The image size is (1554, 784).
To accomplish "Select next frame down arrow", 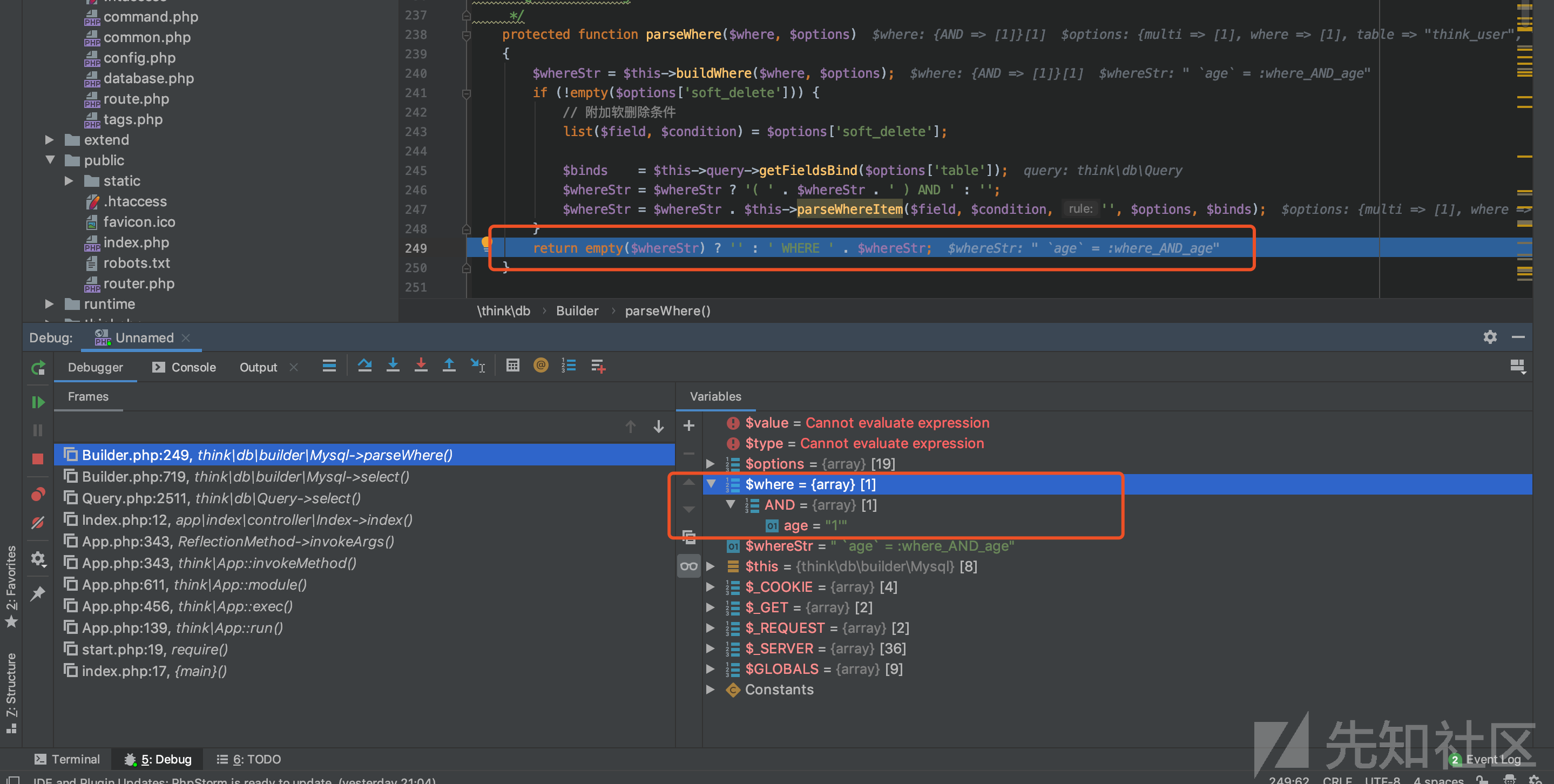I will [x=659, y=427].
